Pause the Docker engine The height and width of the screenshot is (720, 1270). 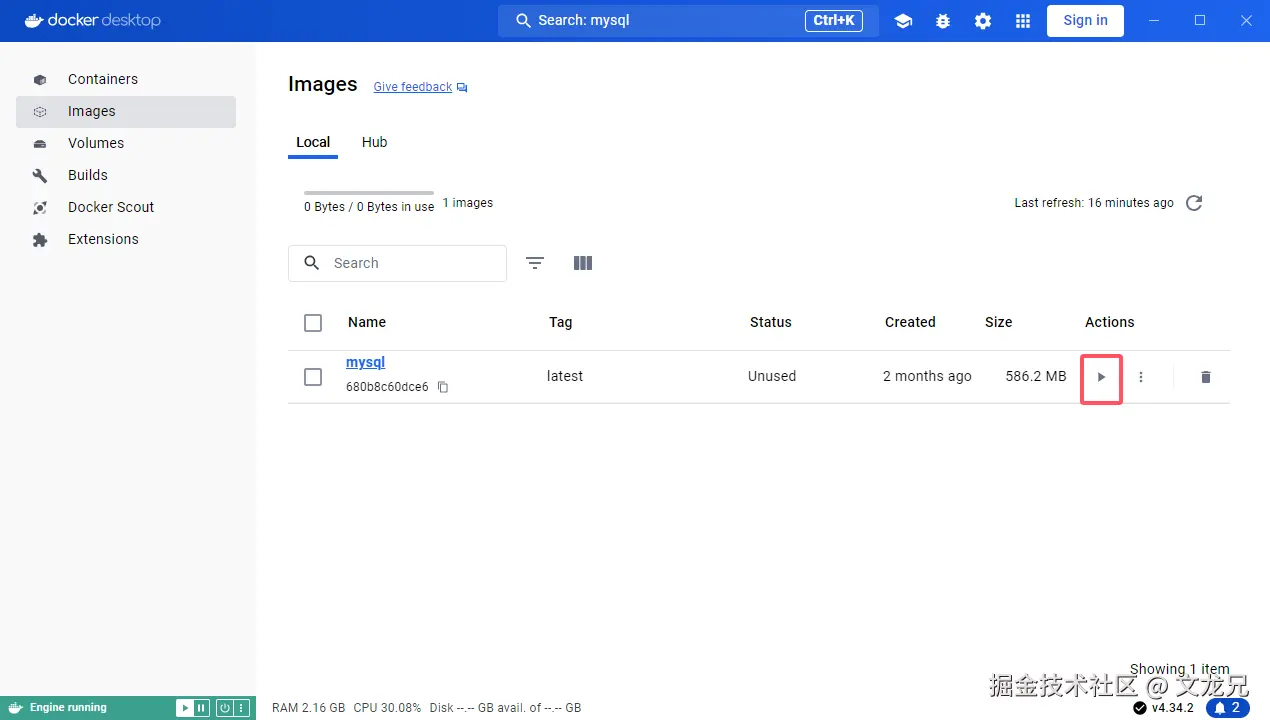click(x=201, y=707)
